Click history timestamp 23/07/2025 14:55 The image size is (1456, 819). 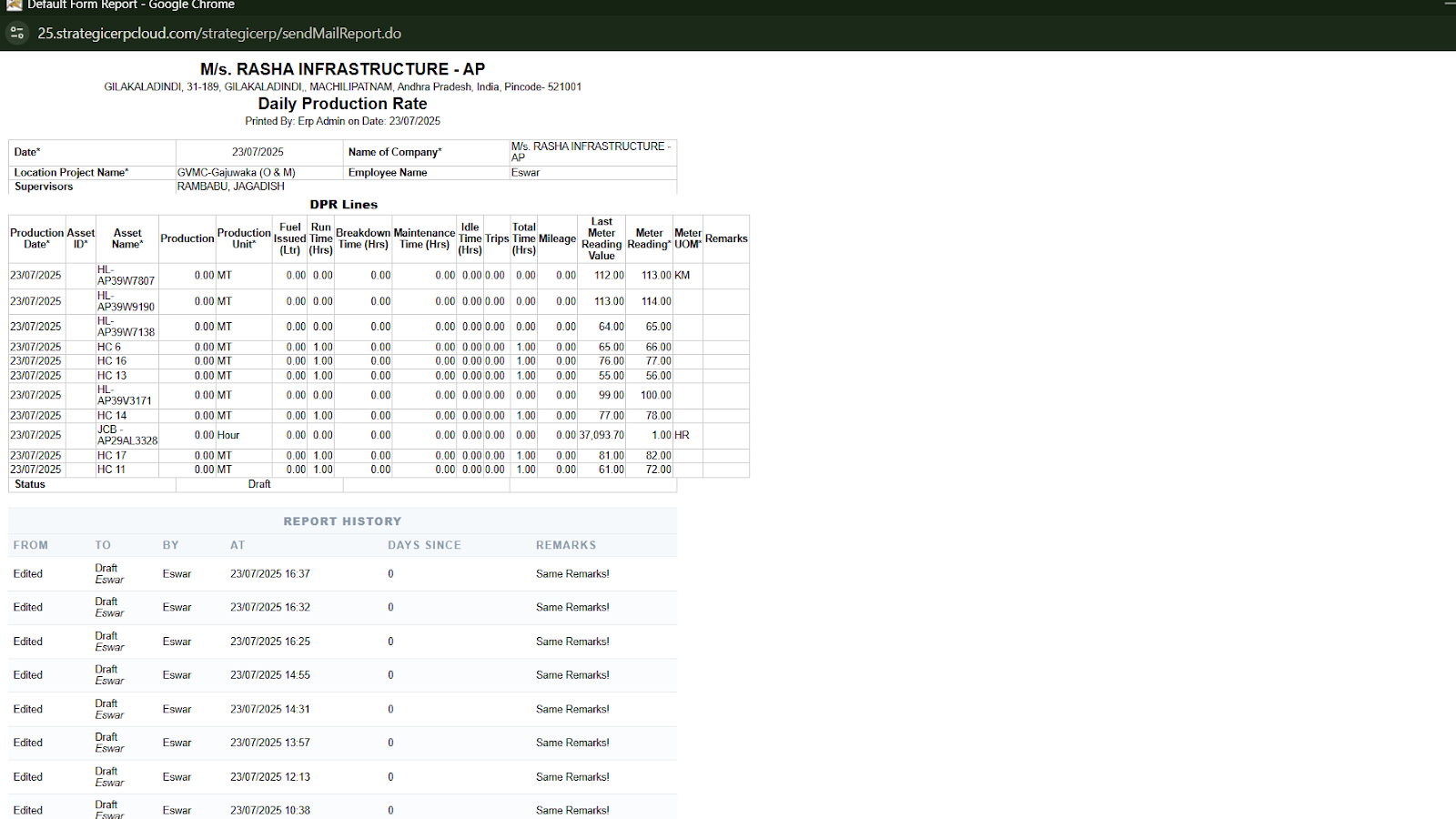270,675
